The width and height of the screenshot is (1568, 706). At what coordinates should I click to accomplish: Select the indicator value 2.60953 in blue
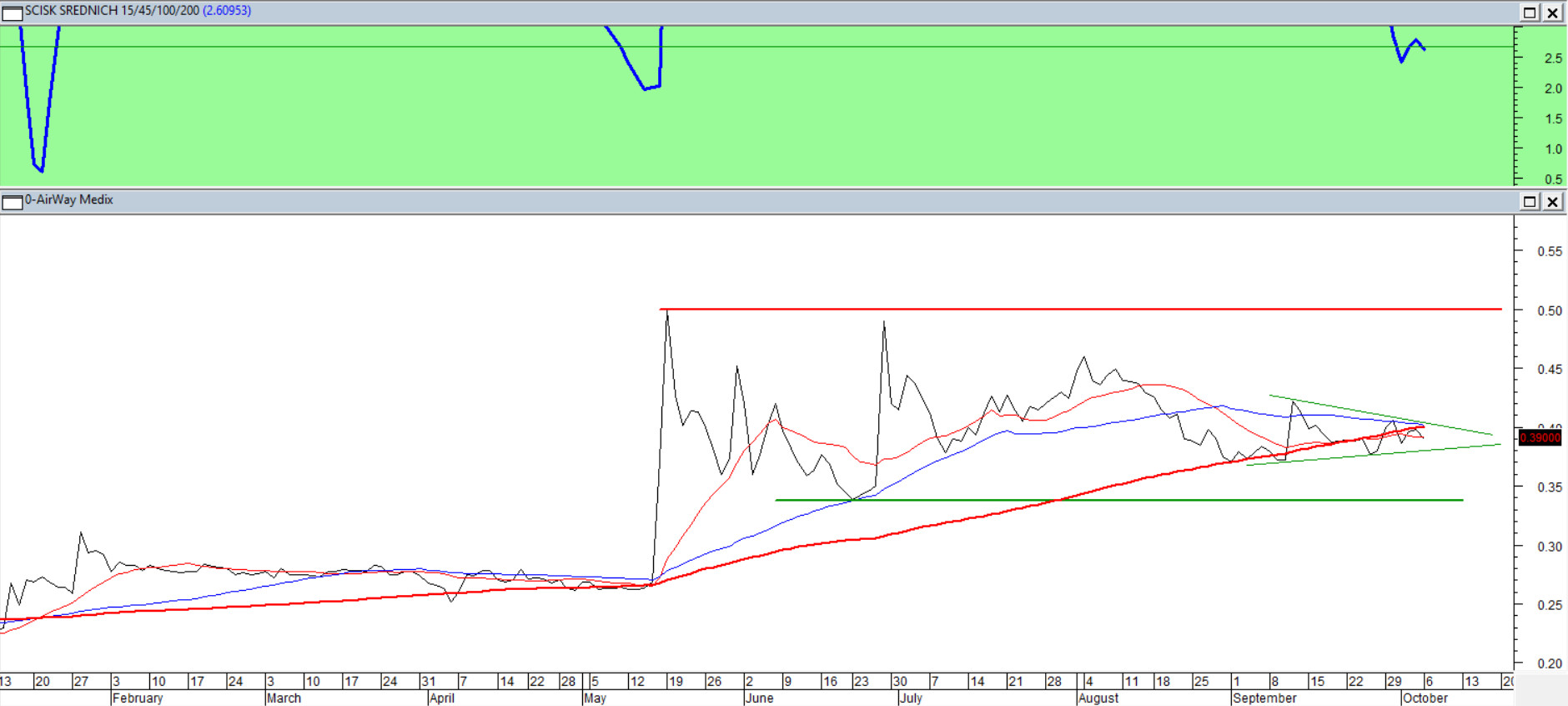pos(227,11)
